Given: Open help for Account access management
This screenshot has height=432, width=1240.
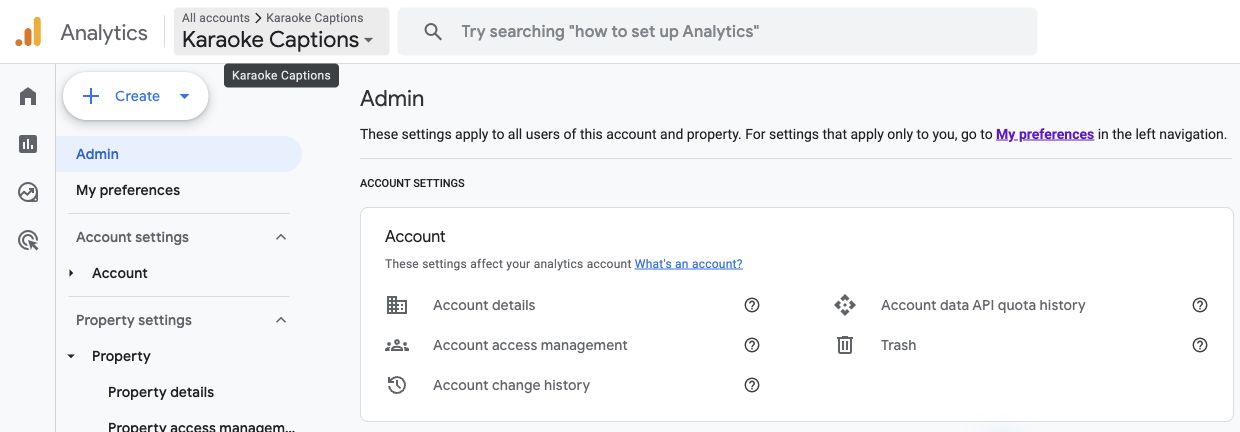Looking at the screenshot, I should pyautogui.click(x=752, y=345).
